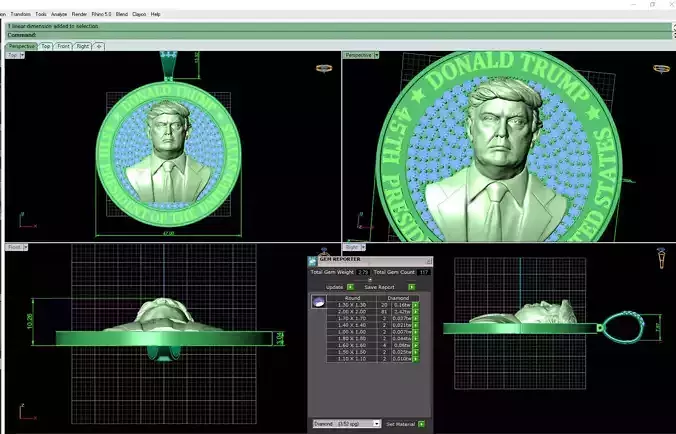Click green arrow for 1.00 X 1.00 row
This screenshot has width=676, height=434.
pos(416,332)
